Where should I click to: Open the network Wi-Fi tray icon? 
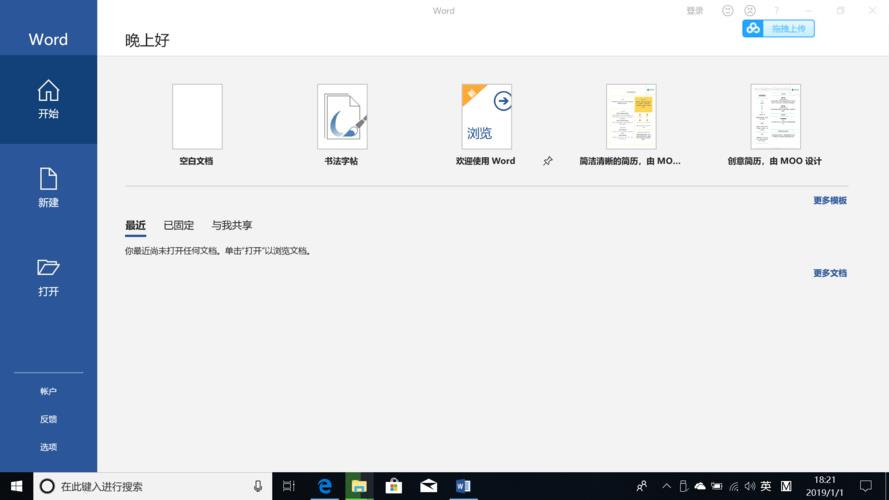click(x=734, y=486)
